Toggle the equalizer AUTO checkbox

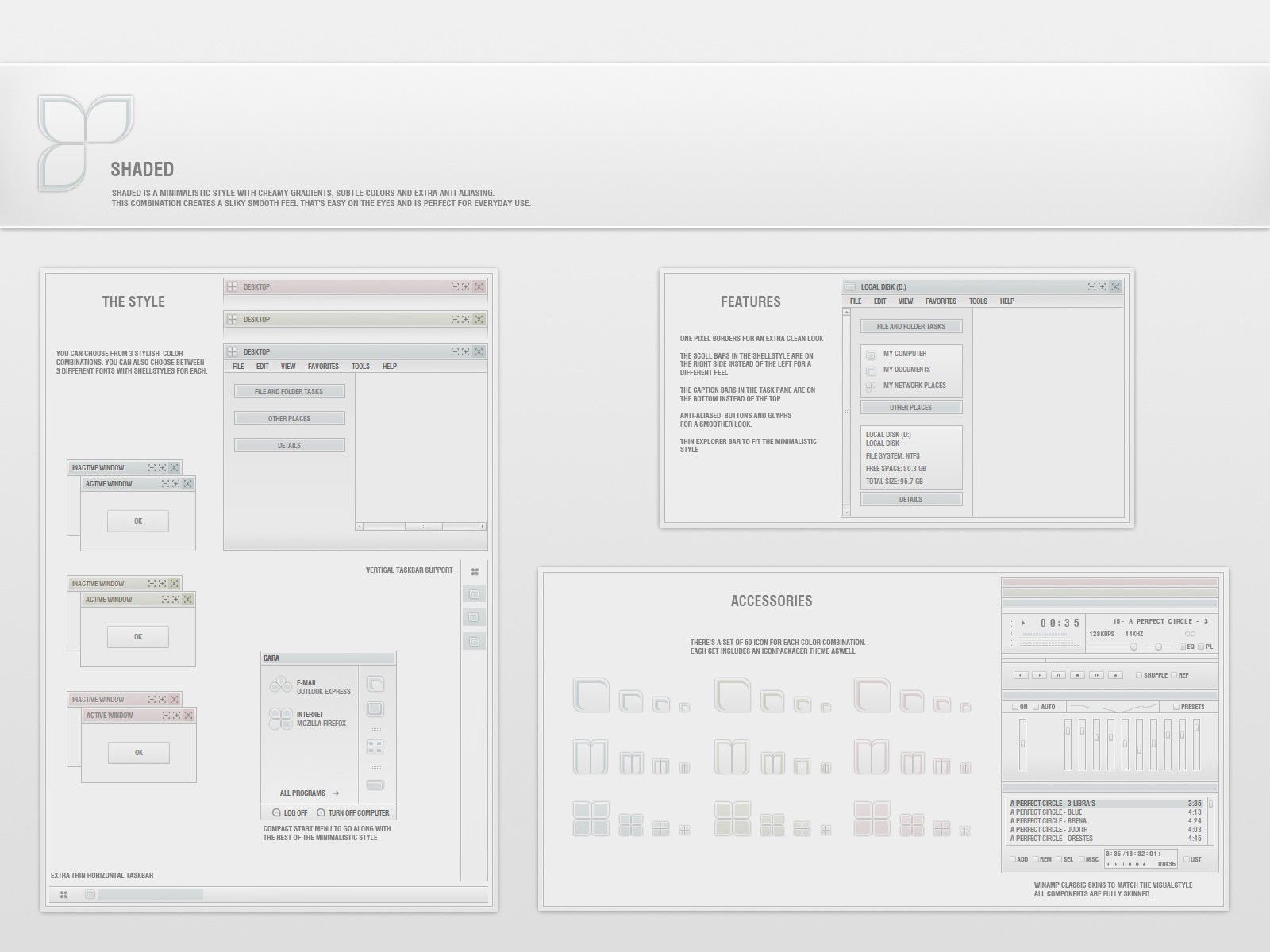[1036, 707]
